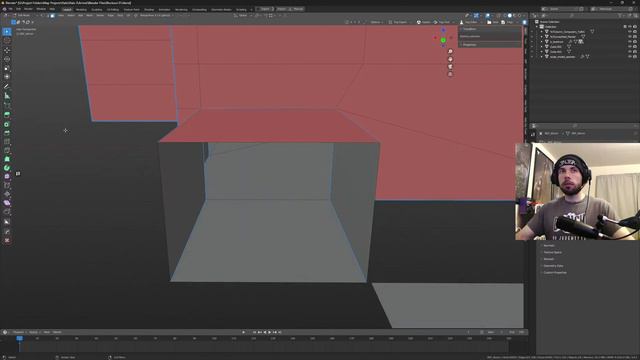Open the Mesh menu in viewport header
Screen dimensions: 640x360
tap(89, 16)
